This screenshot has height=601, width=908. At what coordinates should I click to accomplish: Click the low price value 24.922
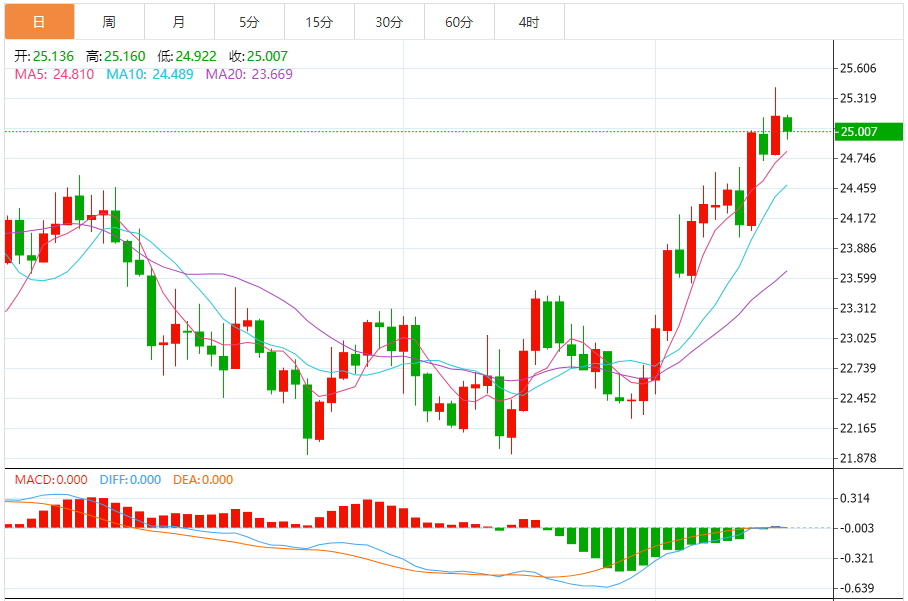(x=196, y=56)
